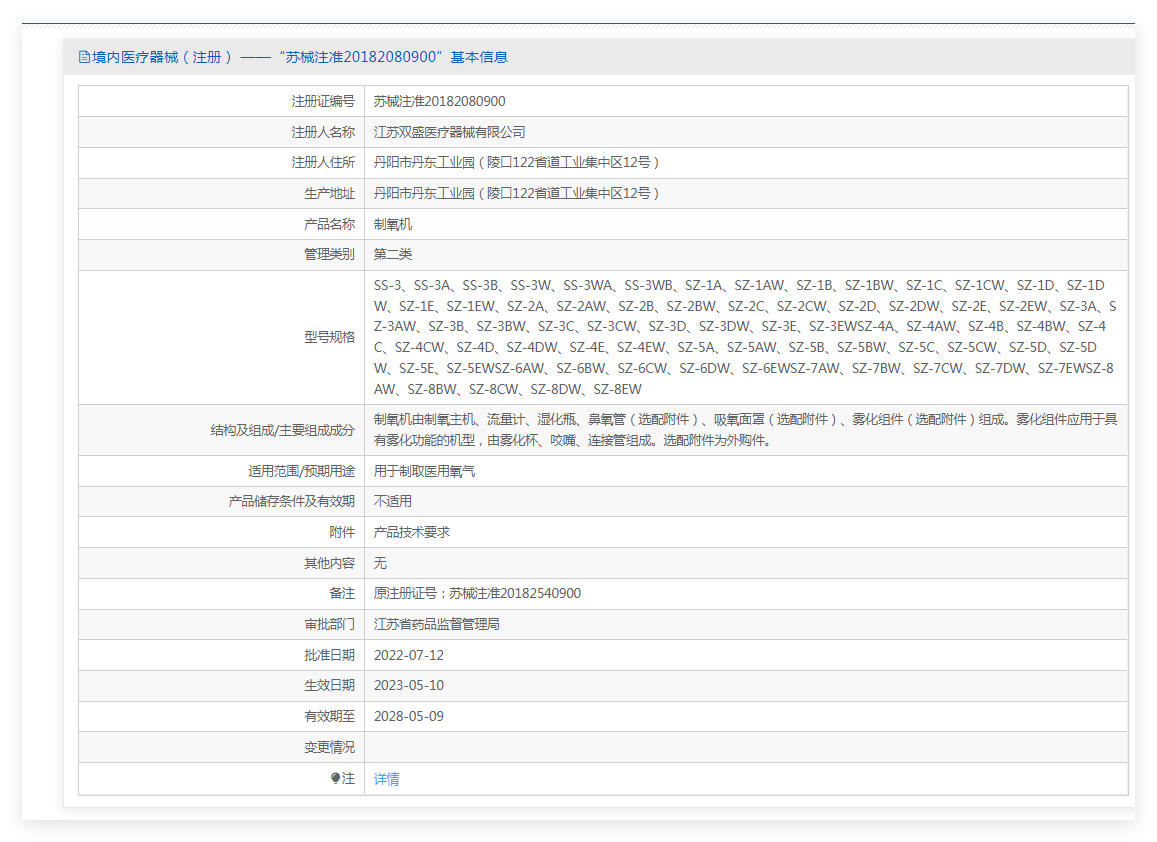Screen dimensions: 1157x842
Task: Click the structure description starting with 制氧机由制氧主机
Action: click(x=745, y=430)
